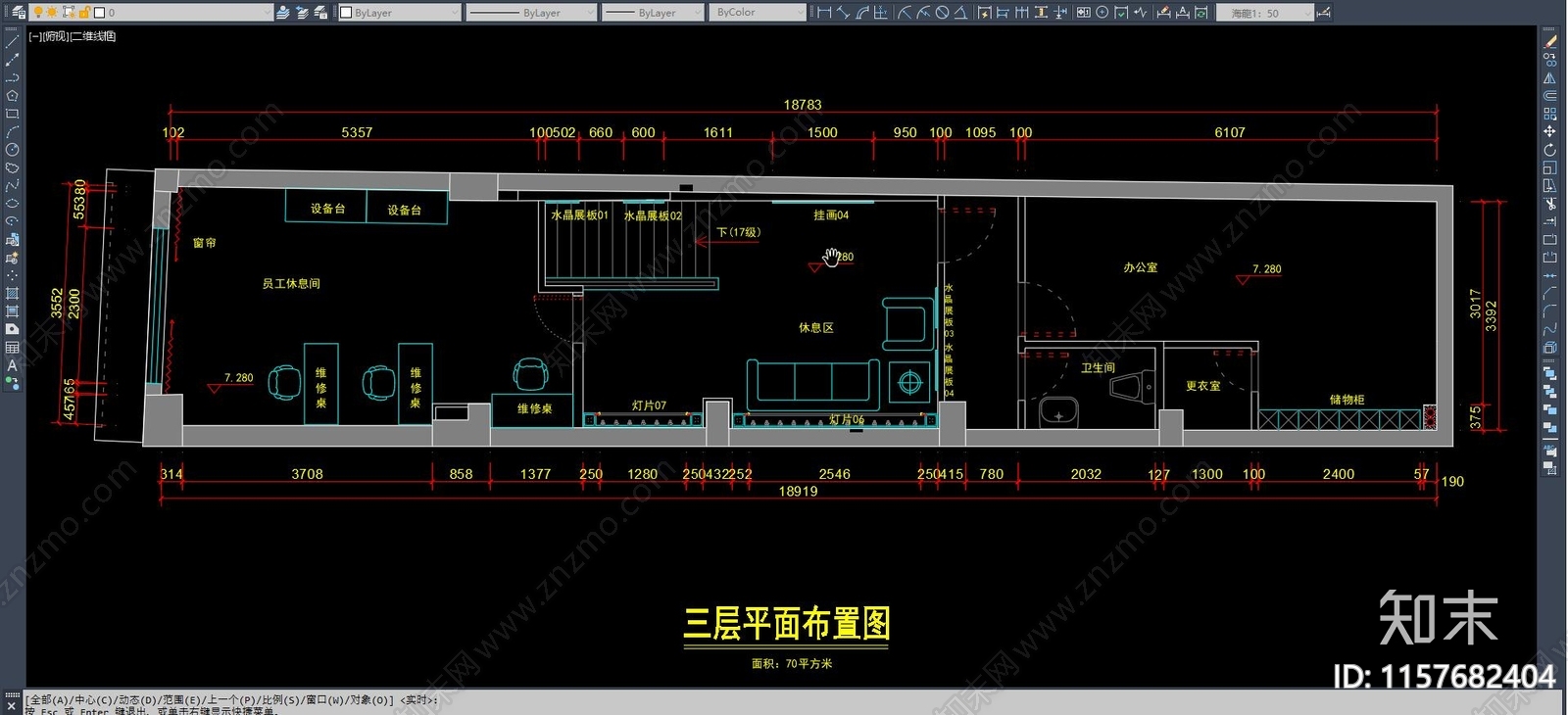Open the [-] viewport controls menu
Screen dimensions: 1568x715
(34, 36)
